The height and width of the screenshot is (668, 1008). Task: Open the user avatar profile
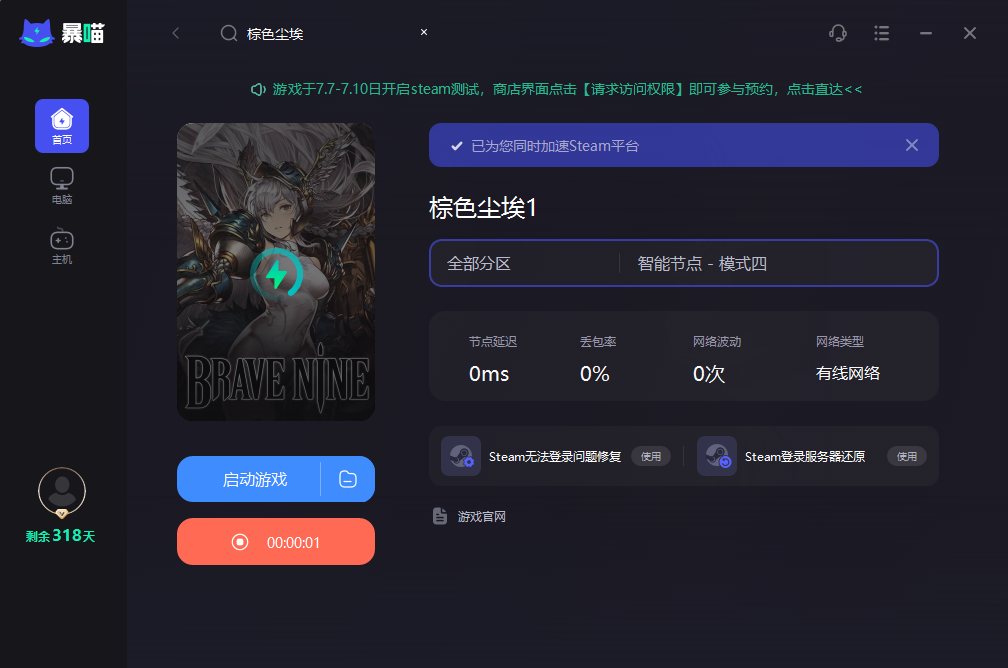coord(62,492)
